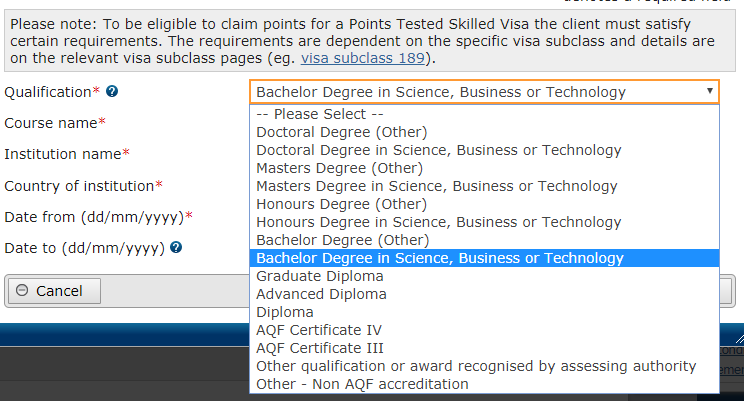Click the Cancel button
Viewport: 744px width, 401px height.
coord(55,291)
